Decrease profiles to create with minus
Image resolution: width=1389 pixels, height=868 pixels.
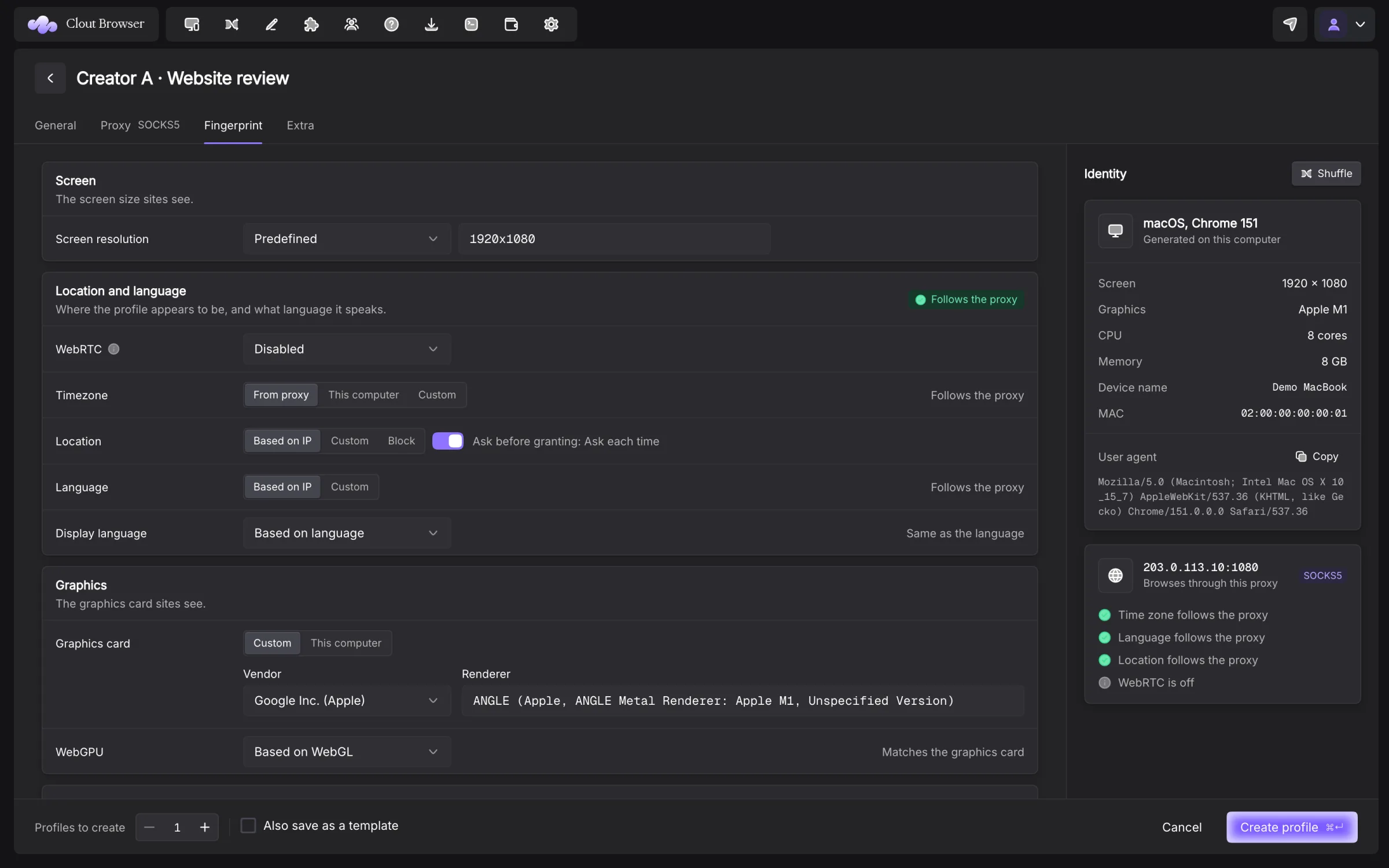(x=149, y=827)
